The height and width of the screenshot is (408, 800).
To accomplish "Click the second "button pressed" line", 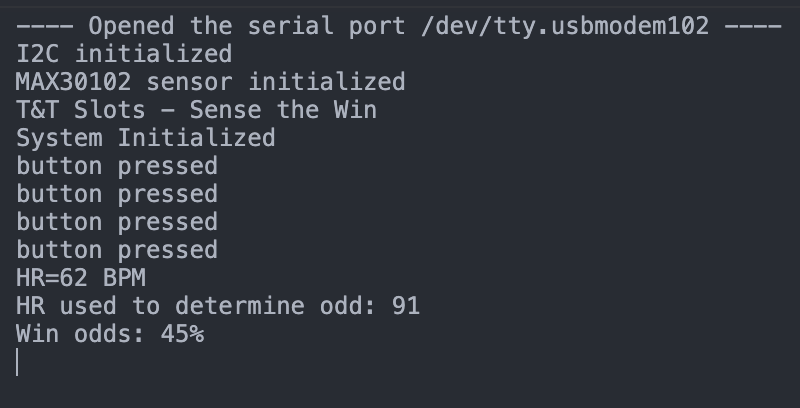I will click(x=116, y=193).
